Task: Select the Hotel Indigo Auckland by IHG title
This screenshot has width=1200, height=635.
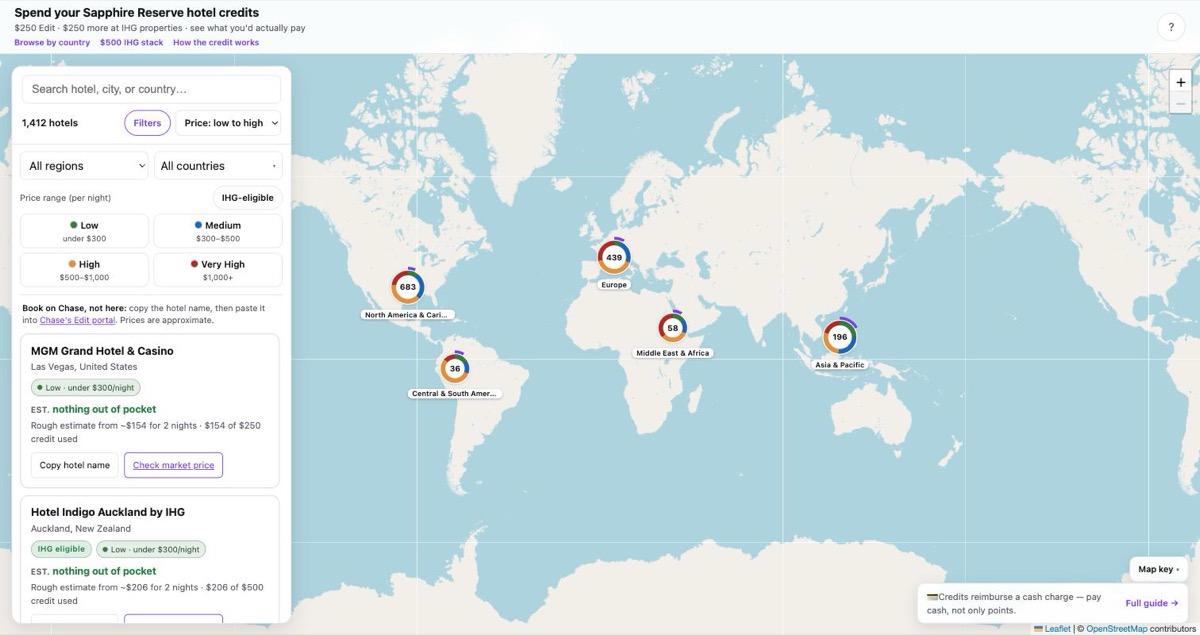Action: [x=108, y=512]
